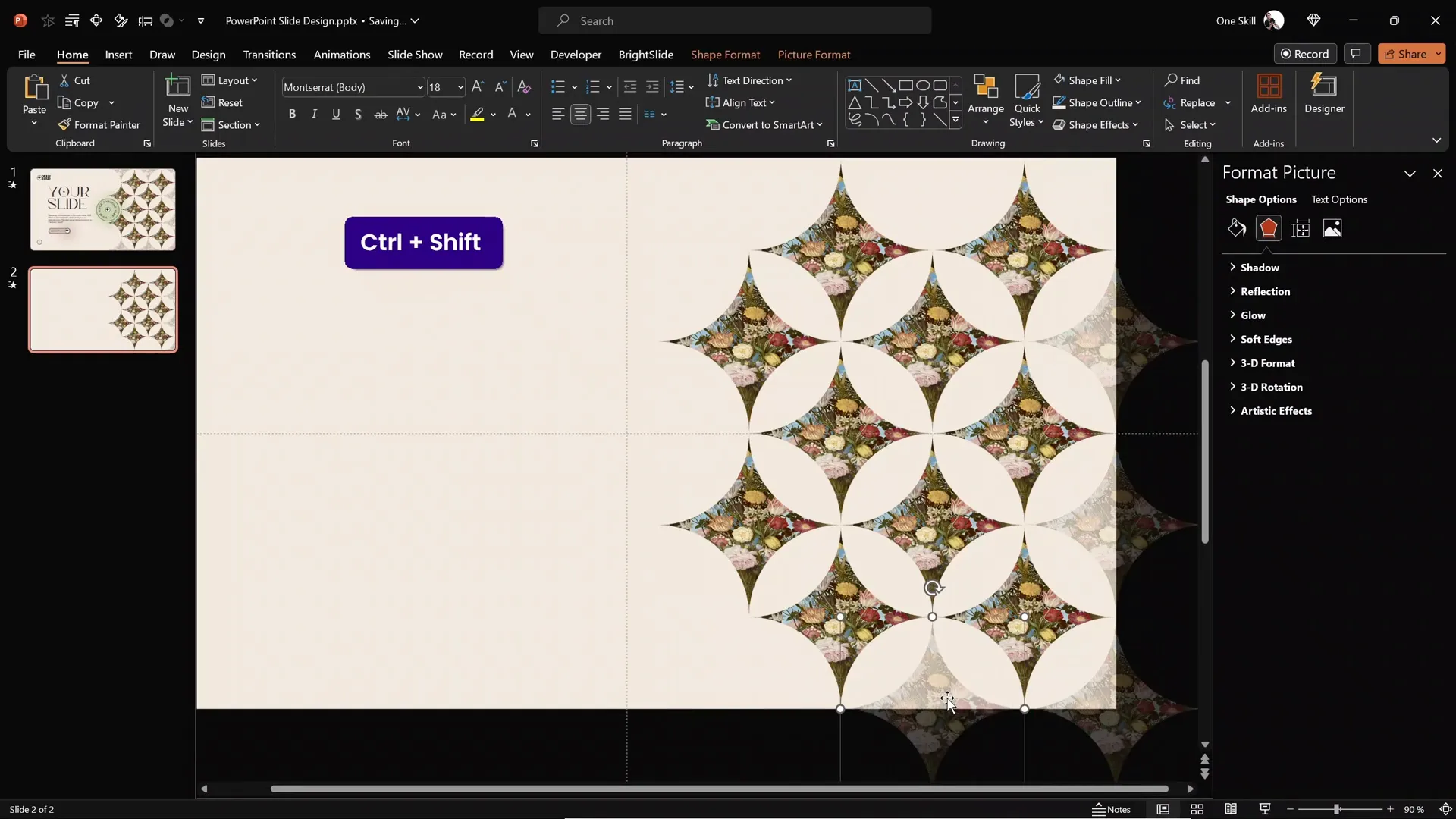1456x819 pixels.
Task: Start Slide Show from status bar icon
Action: 1265,809
